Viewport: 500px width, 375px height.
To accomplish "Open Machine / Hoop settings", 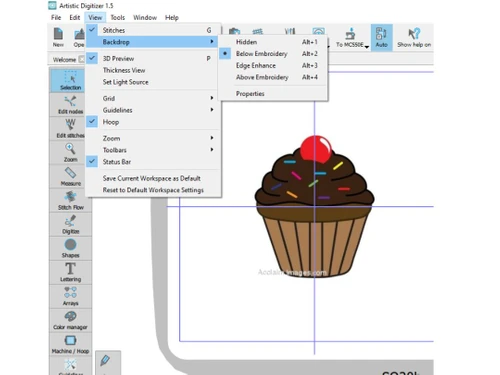I will [x=70, y=344].
